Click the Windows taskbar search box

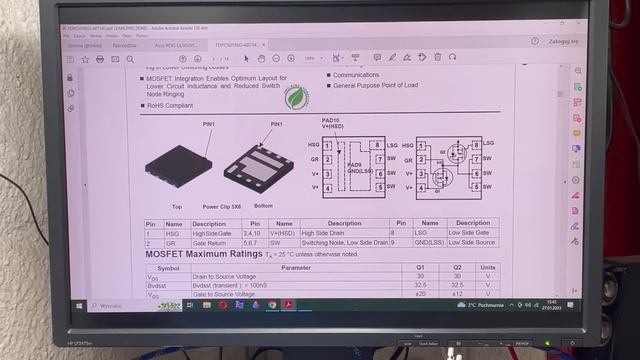tap(135, 306)
